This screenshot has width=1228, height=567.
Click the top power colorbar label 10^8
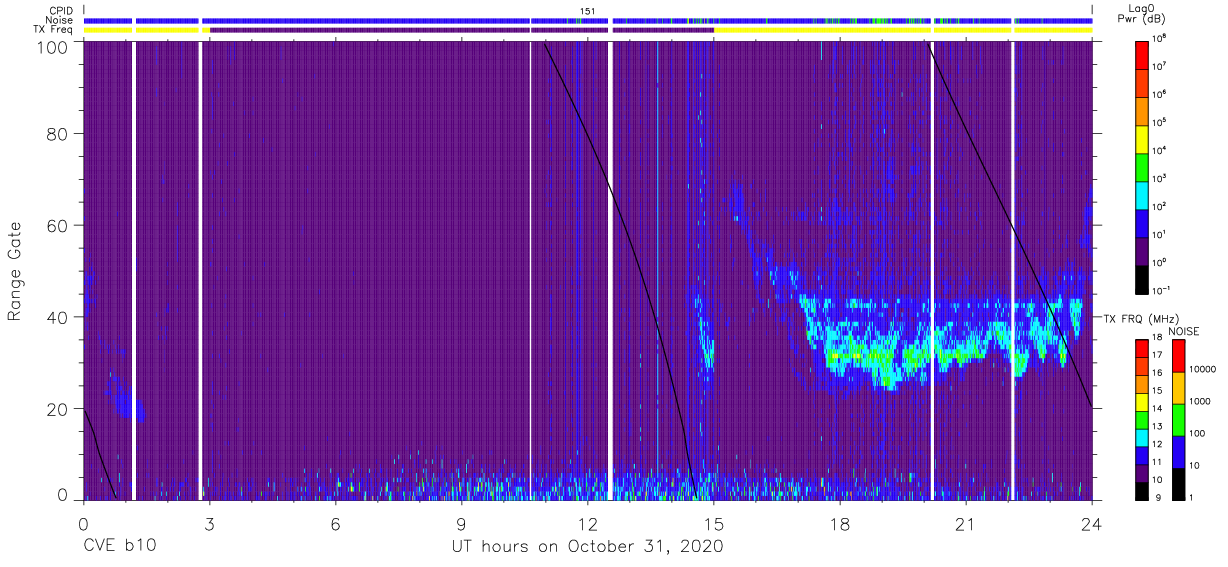[1159, 37]
